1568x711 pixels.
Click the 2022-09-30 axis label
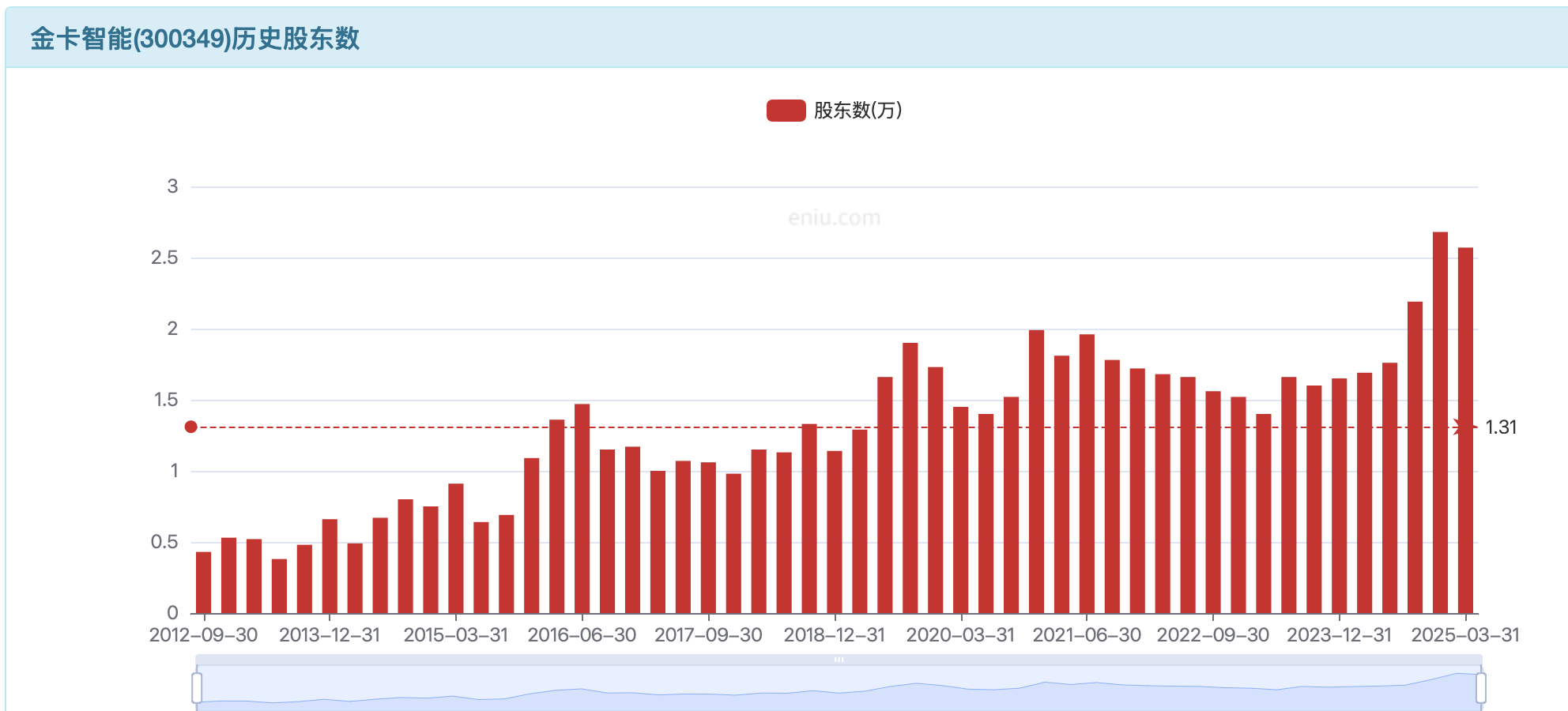click(x=1213, y=635)
